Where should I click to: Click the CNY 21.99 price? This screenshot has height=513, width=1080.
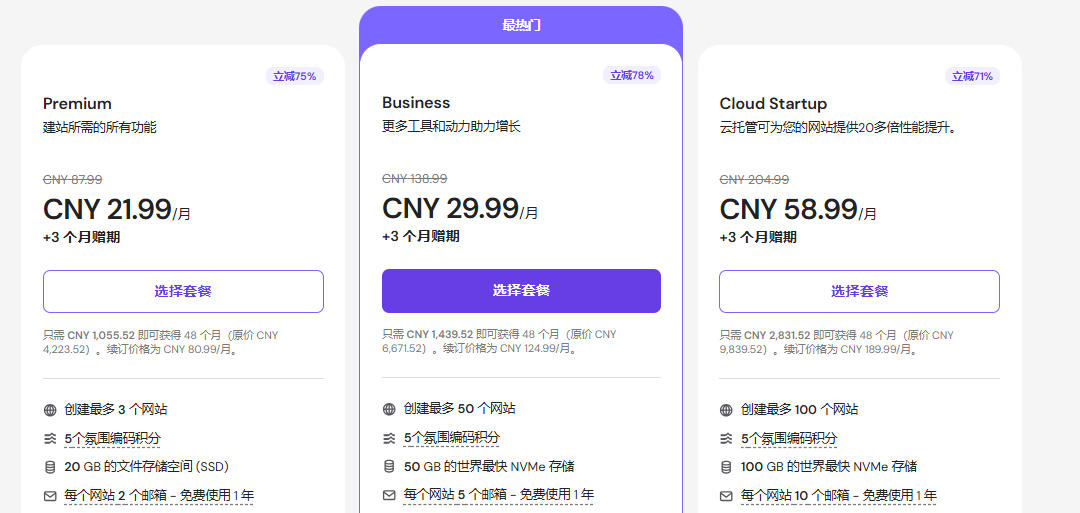(x=107, y=209)
